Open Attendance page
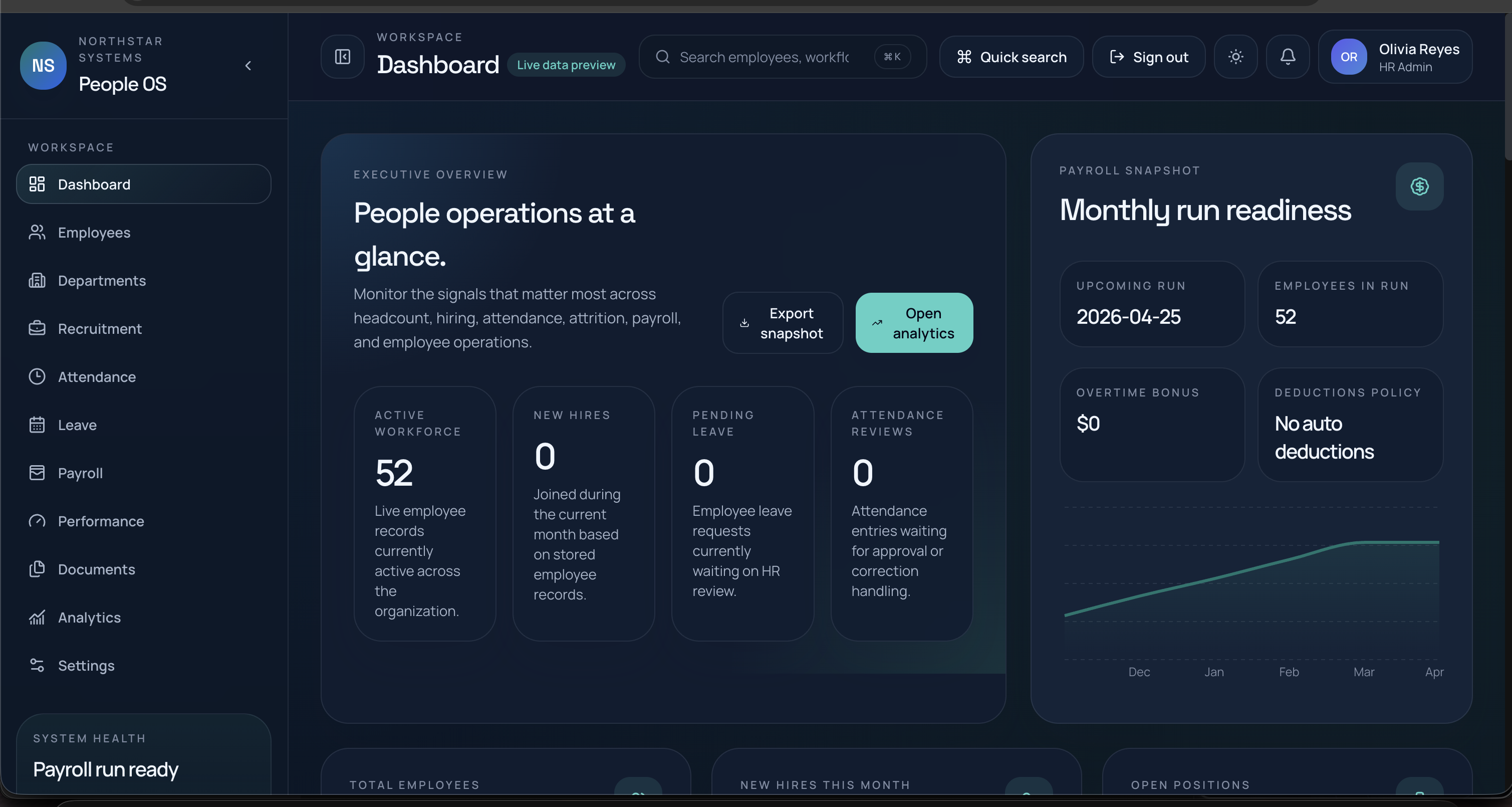This screenshot has width=1512, height=807. [x=143, y=376]
